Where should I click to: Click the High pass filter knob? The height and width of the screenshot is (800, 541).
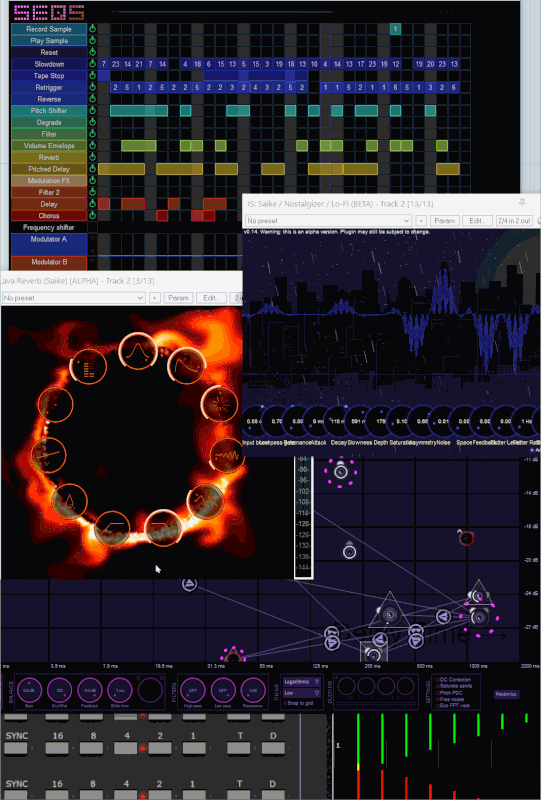click(193, 690)
